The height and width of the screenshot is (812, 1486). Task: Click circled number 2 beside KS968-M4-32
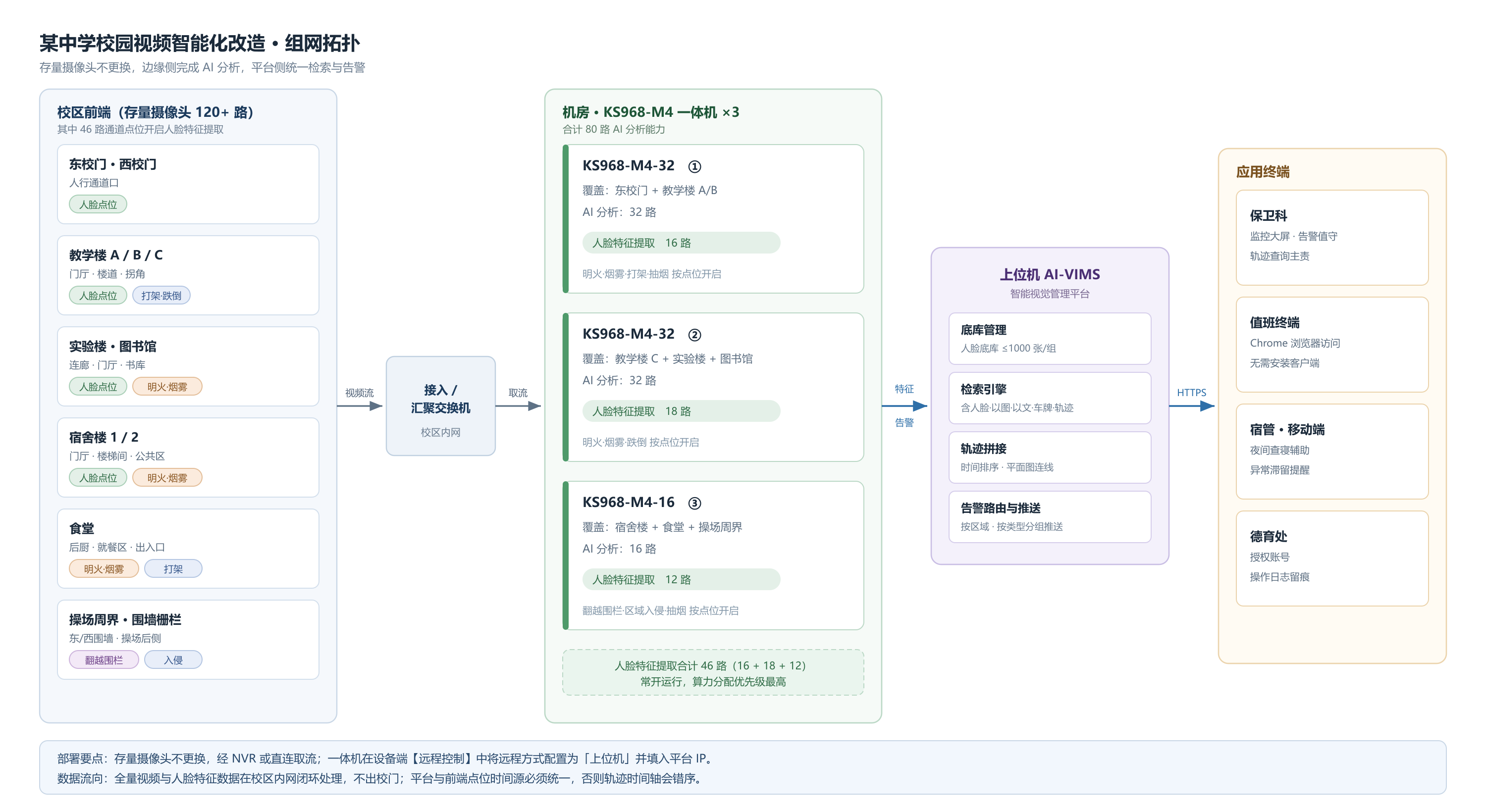(x=694, y=335)
